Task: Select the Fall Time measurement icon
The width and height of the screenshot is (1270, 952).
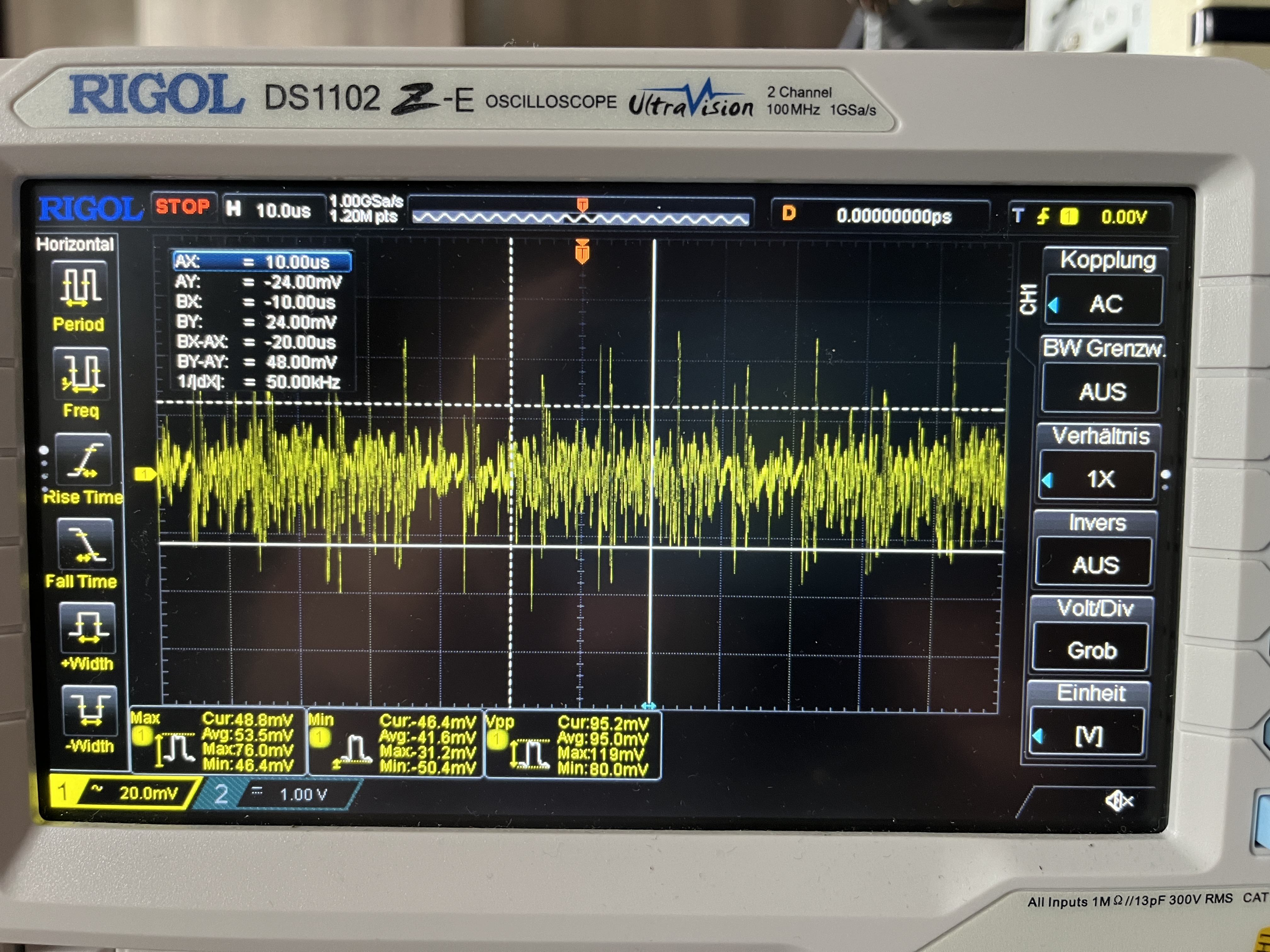Action: [86, 545]
